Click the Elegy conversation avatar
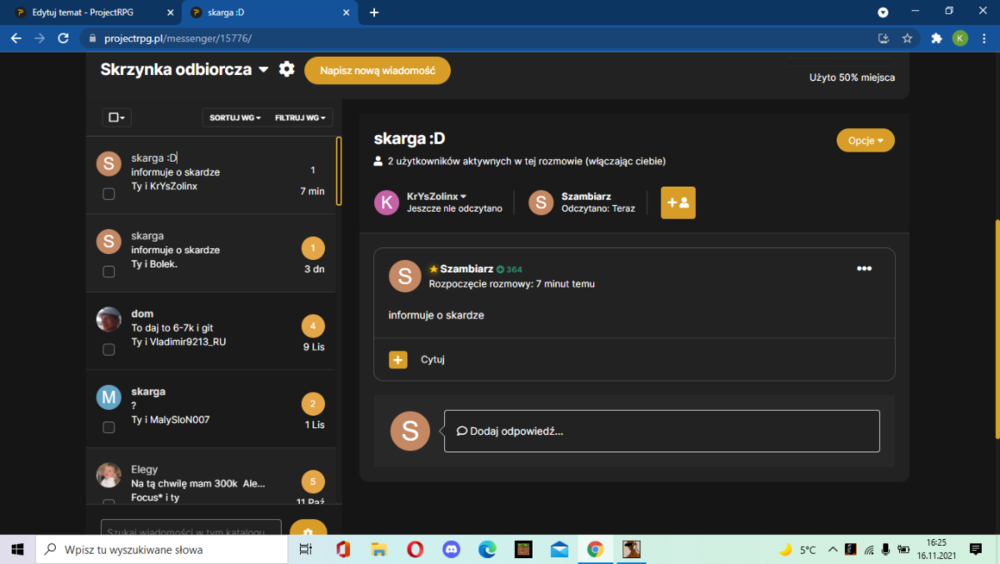Image resolution: width=1000 pixels, height=564 pixels. click(x=109, y=475)
